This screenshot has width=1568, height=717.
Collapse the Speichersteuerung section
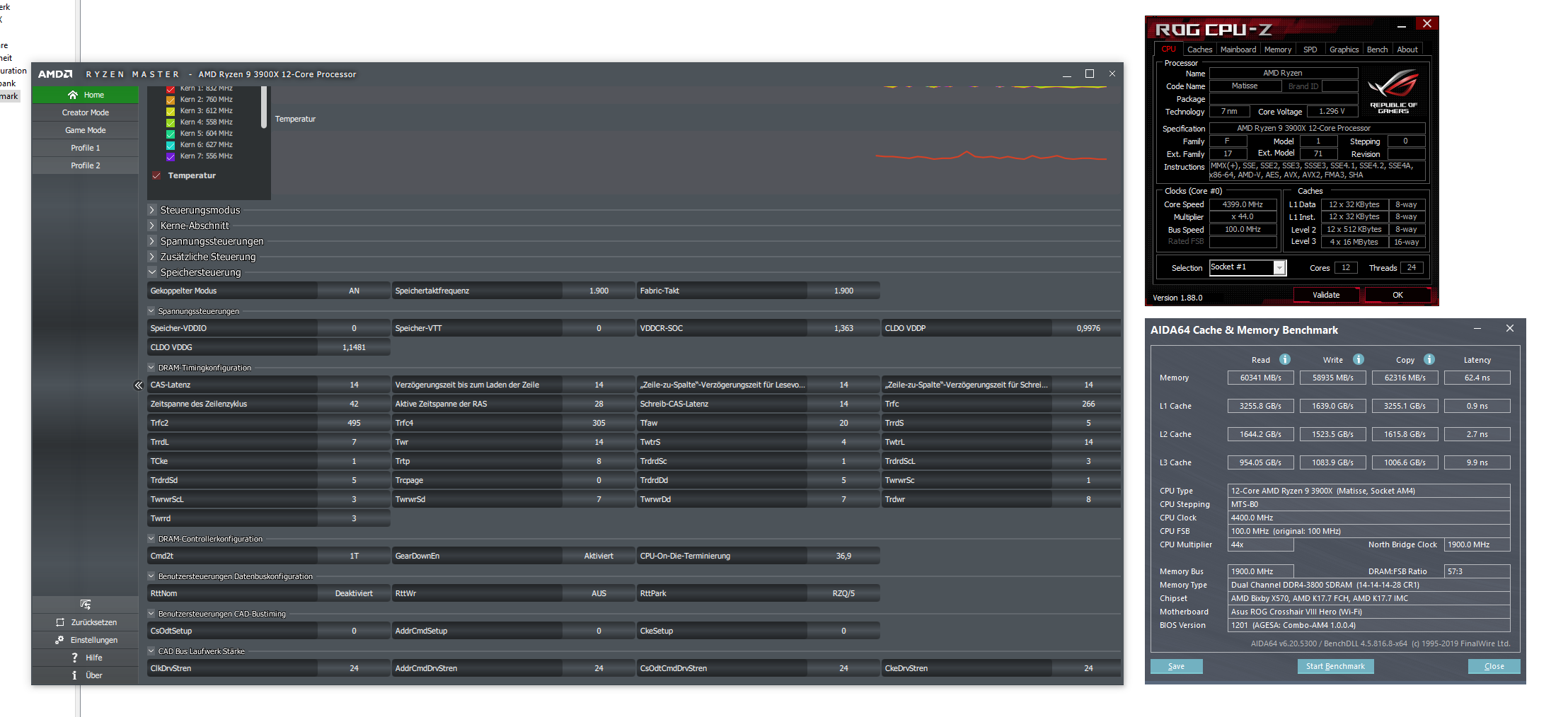click(152, 272)
